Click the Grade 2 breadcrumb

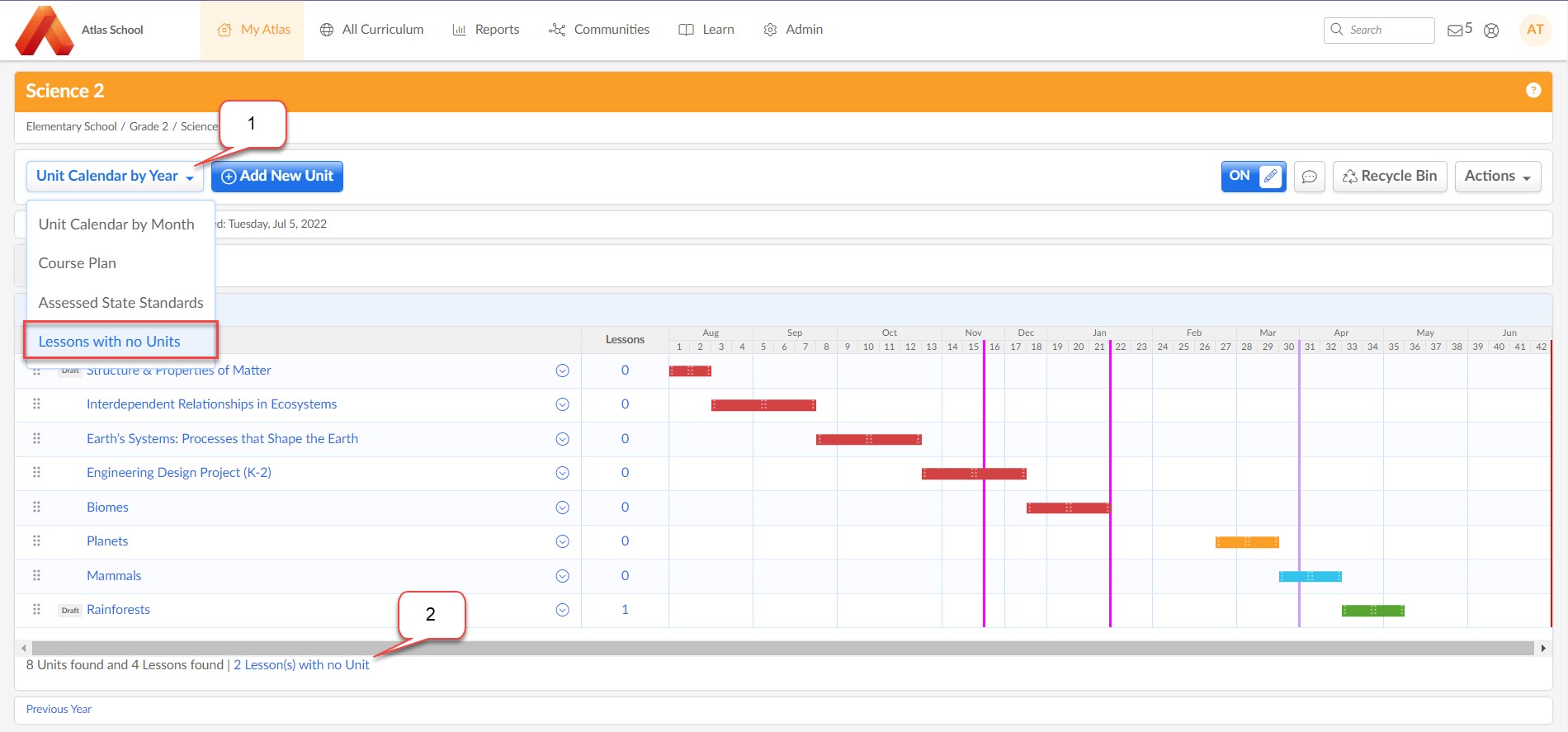pos(149,126)
